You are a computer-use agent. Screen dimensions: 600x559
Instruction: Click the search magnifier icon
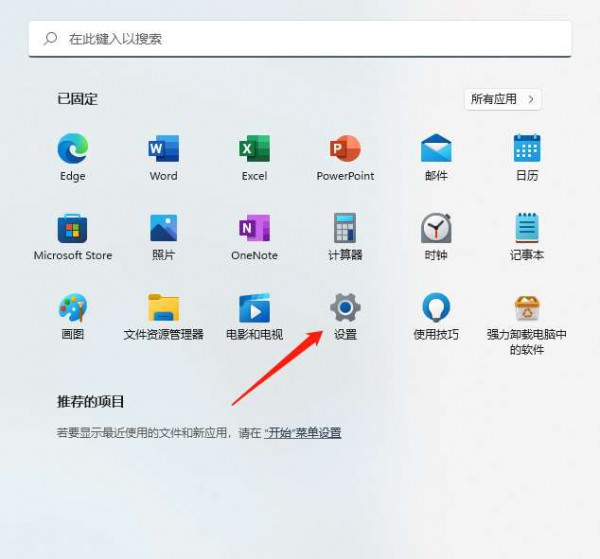(50, 38)
